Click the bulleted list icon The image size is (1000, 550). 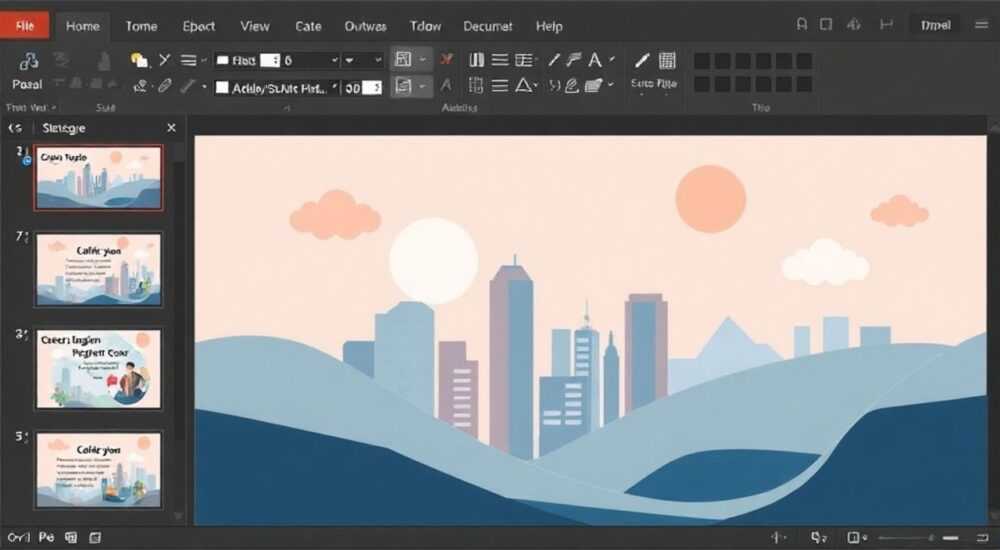(x=524, y=60)
